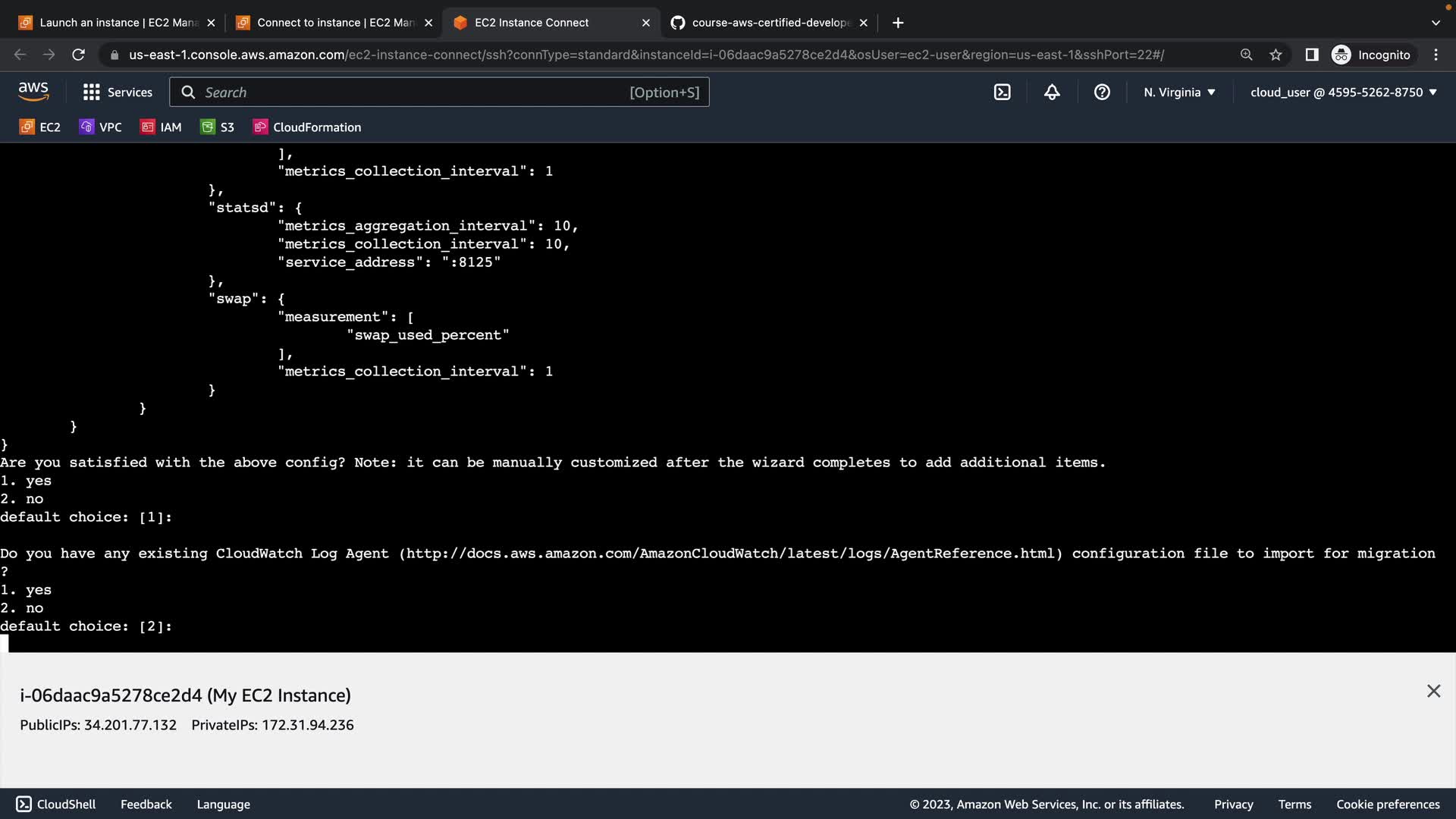Expand the N. Virginia region dropdown

point(1179,93)
